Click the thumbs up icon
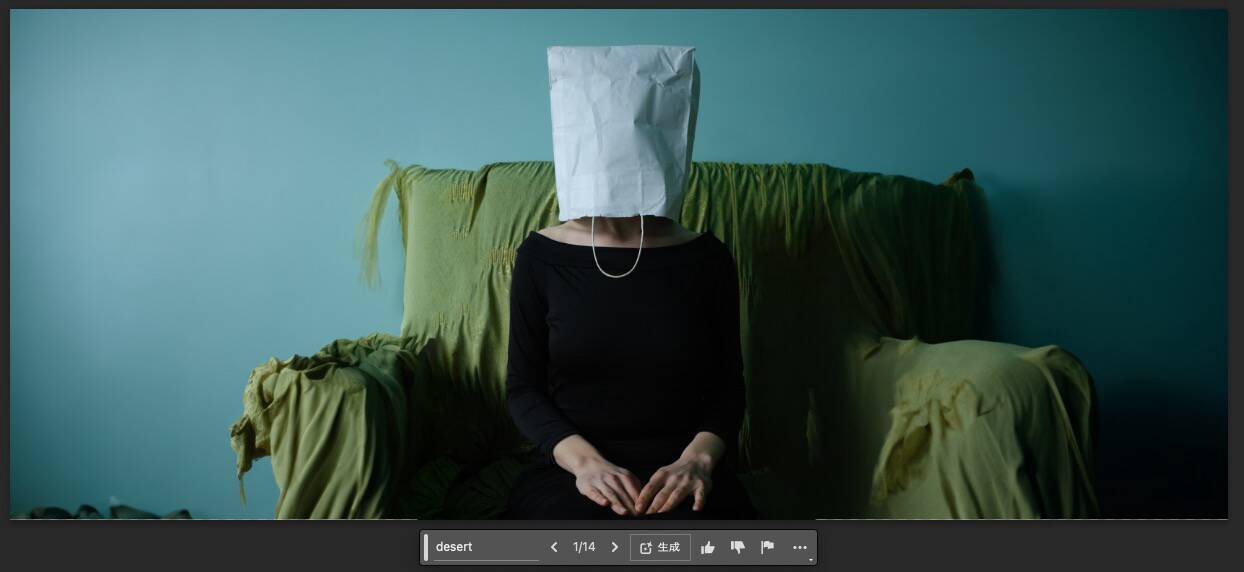The width and height of the screenshot is (1244, 572). (708, 547)
